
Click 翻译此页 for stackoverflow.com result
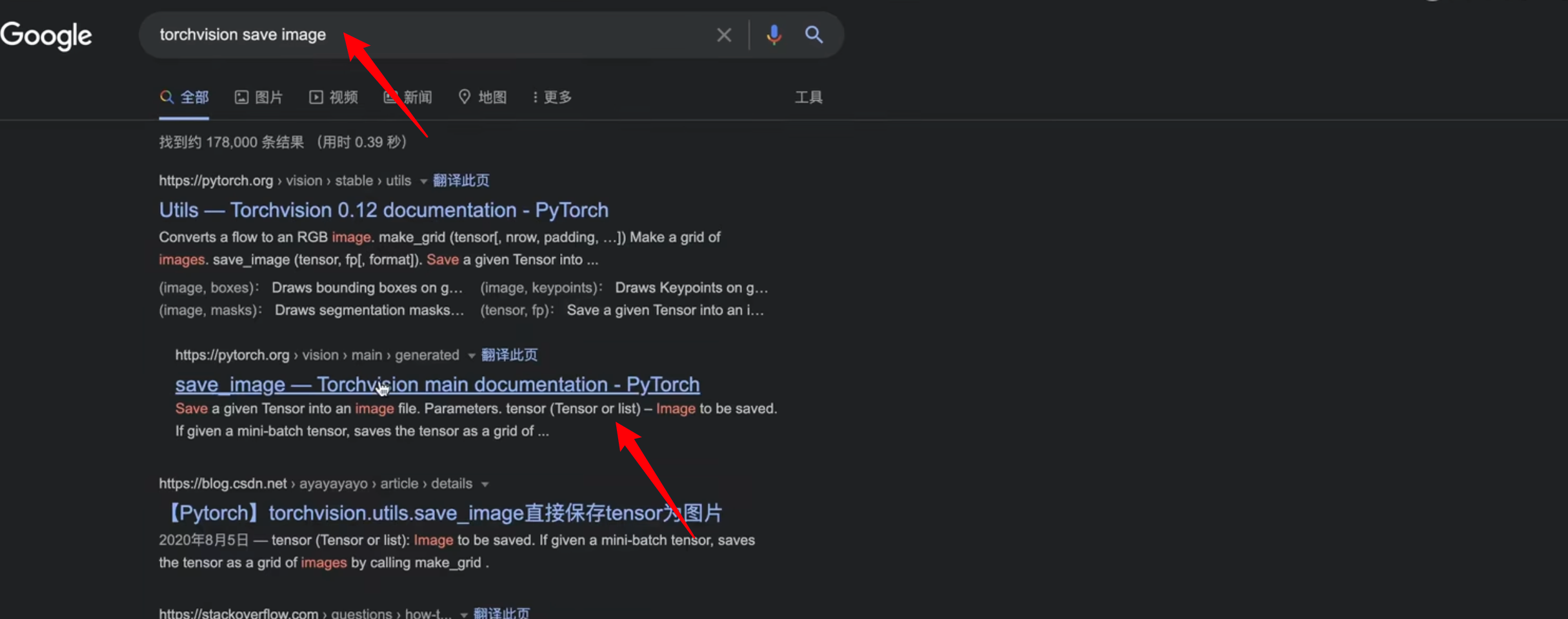coord(501,613)
